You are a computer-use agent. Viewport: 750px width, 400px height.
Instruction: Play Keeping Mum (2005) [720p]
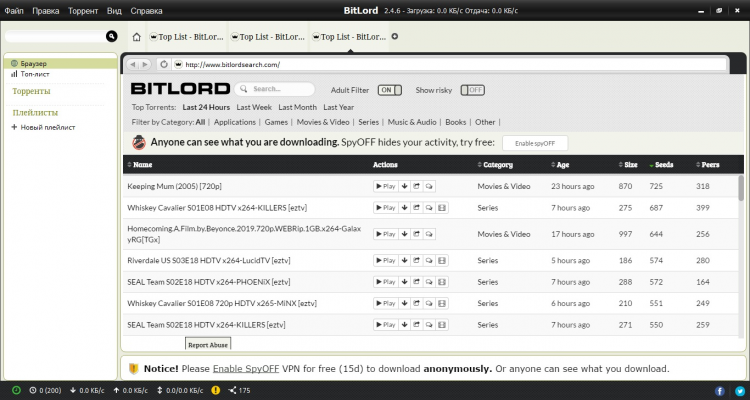[386, 186]
